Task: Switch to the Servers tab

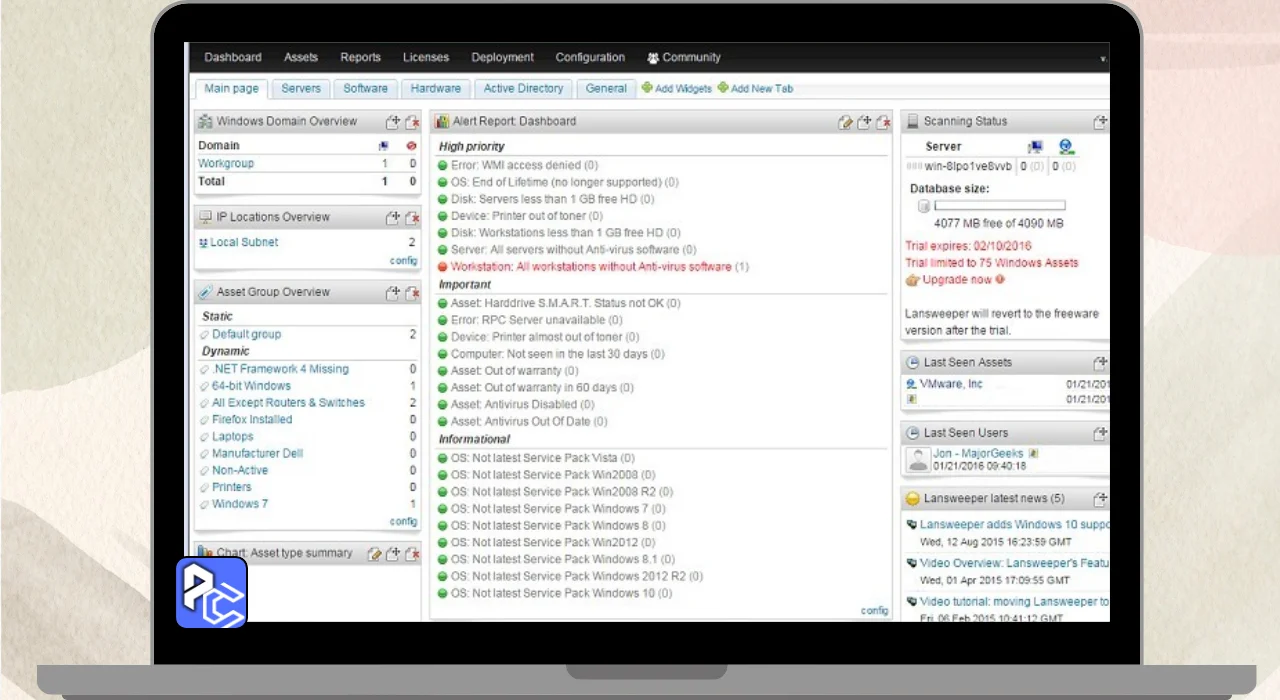Action: click(x=301, y=89)
